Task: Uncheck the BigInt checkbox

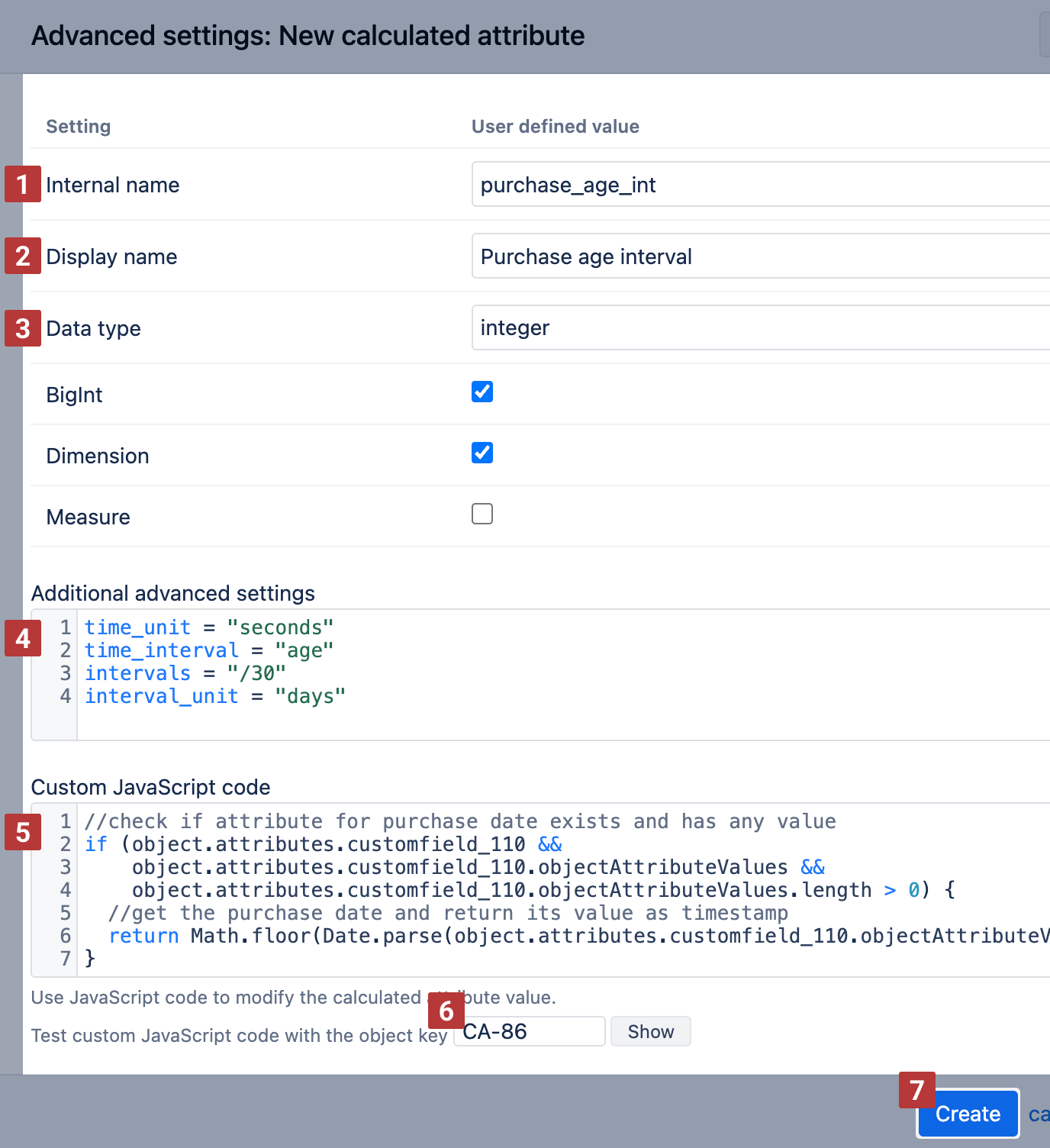Action: point(482,392)
